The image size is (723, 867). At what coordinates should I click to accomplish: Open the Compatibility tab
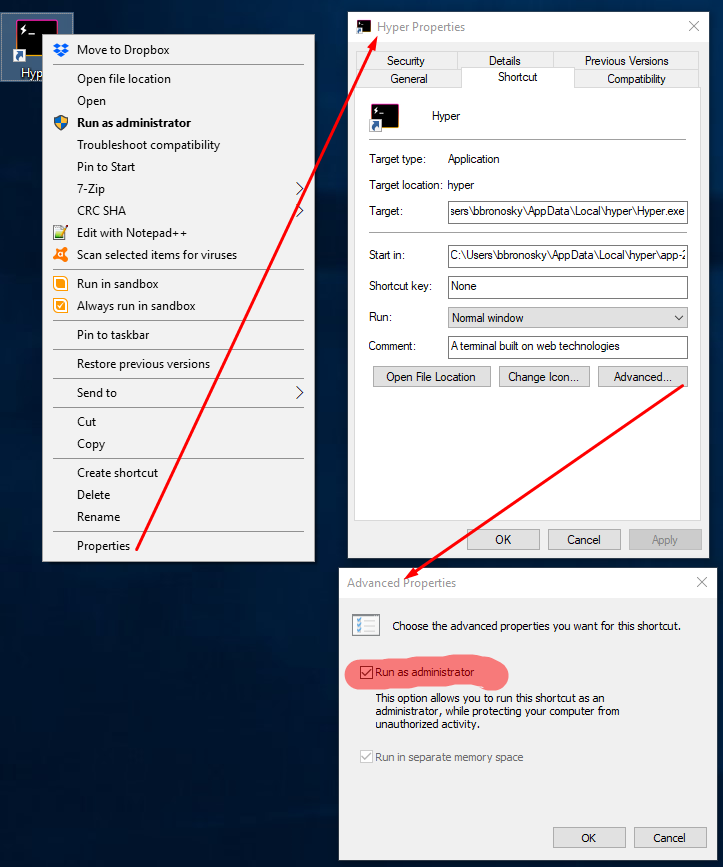pyautogui.click(x=636, y=79)
